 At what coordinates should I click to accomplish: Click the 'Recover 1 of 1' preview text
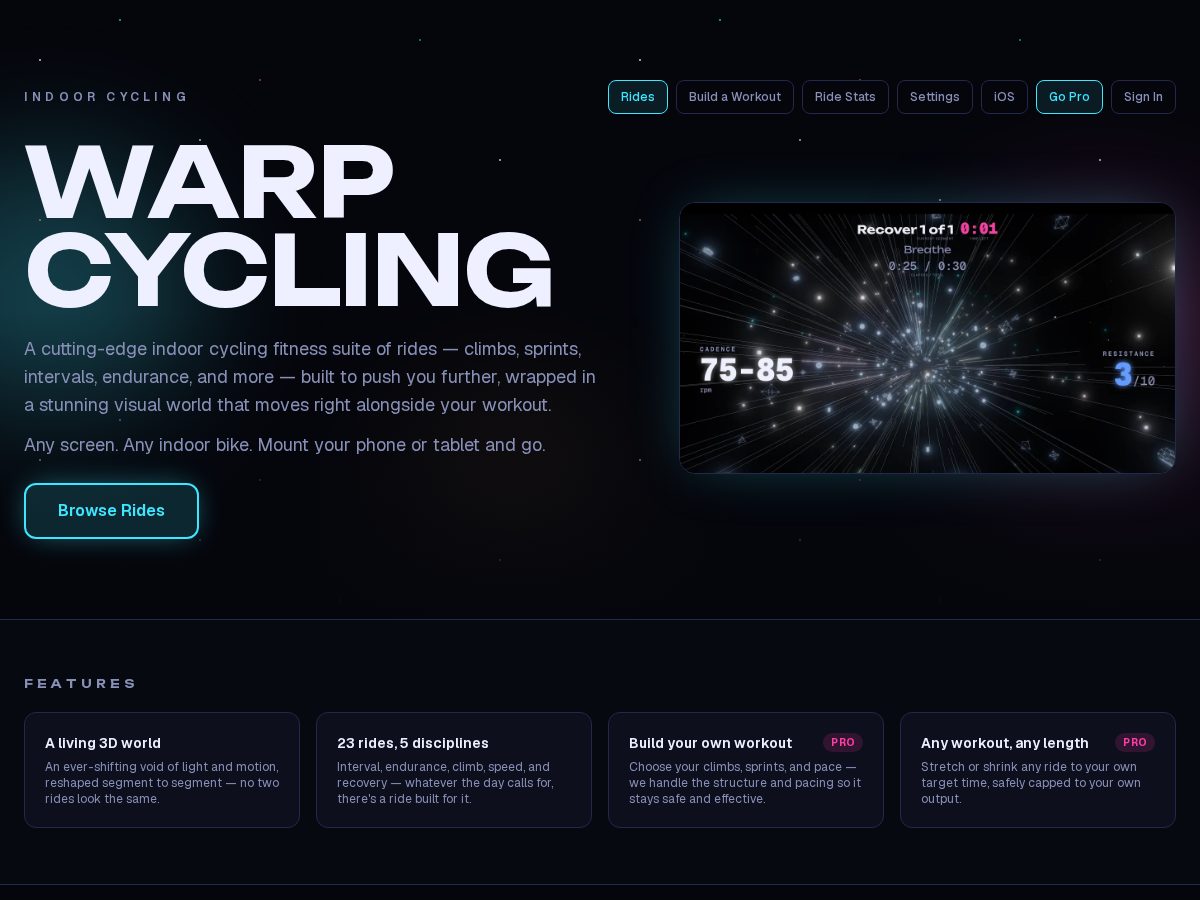click(905, 229)
